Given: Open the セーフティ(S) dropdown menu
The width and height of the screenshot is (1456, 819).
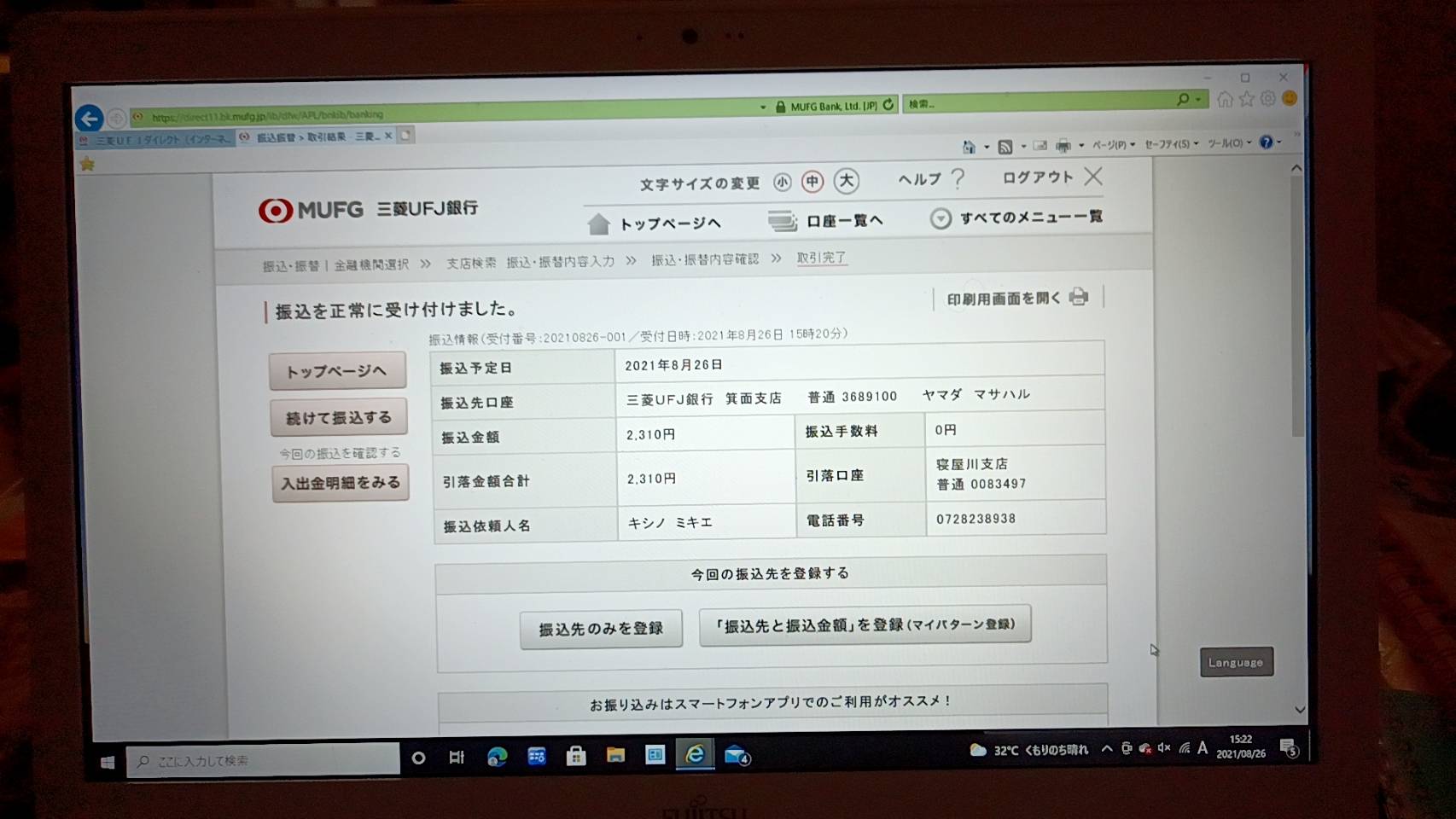Looking at the screenshot, I should [1171, 144].
